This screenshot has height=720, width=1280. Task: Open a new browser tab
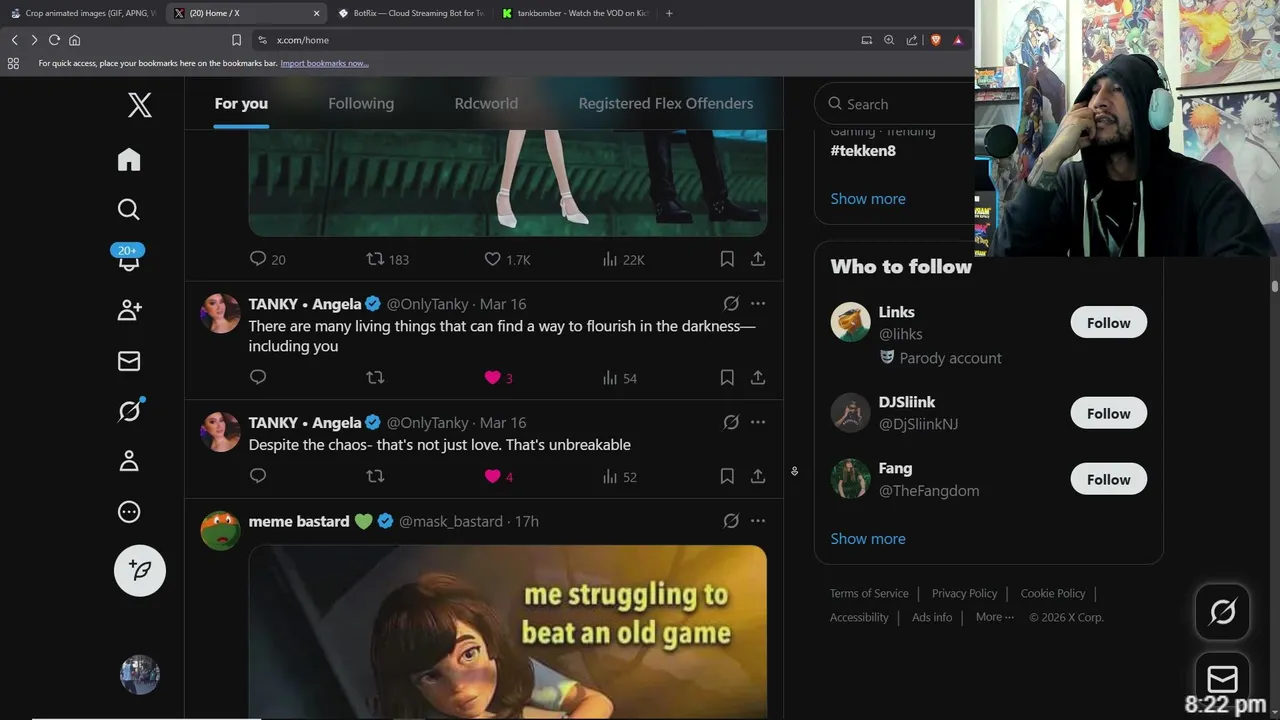coord(669,13)
